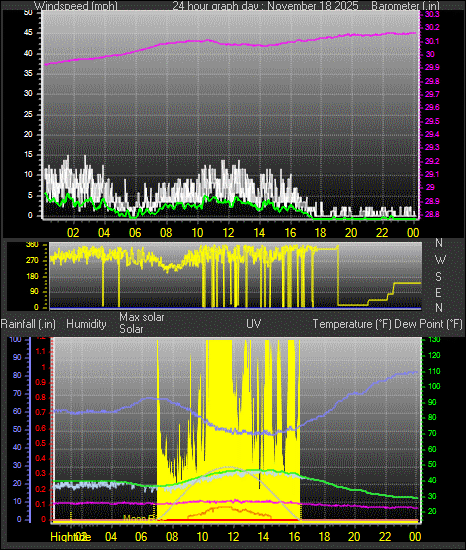
Task: Click '0.2' on the red rainfall axis
Action: coord(41,489)
